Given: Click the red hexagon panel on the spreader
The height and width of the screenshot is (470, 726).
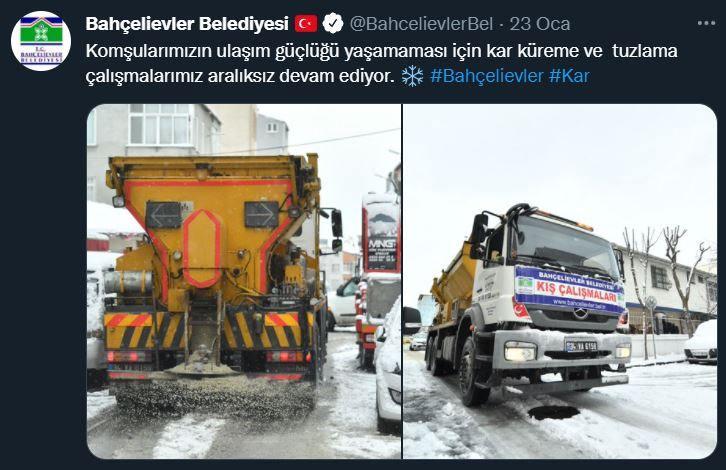Looking at the screenshot, I should pos(202,249).
